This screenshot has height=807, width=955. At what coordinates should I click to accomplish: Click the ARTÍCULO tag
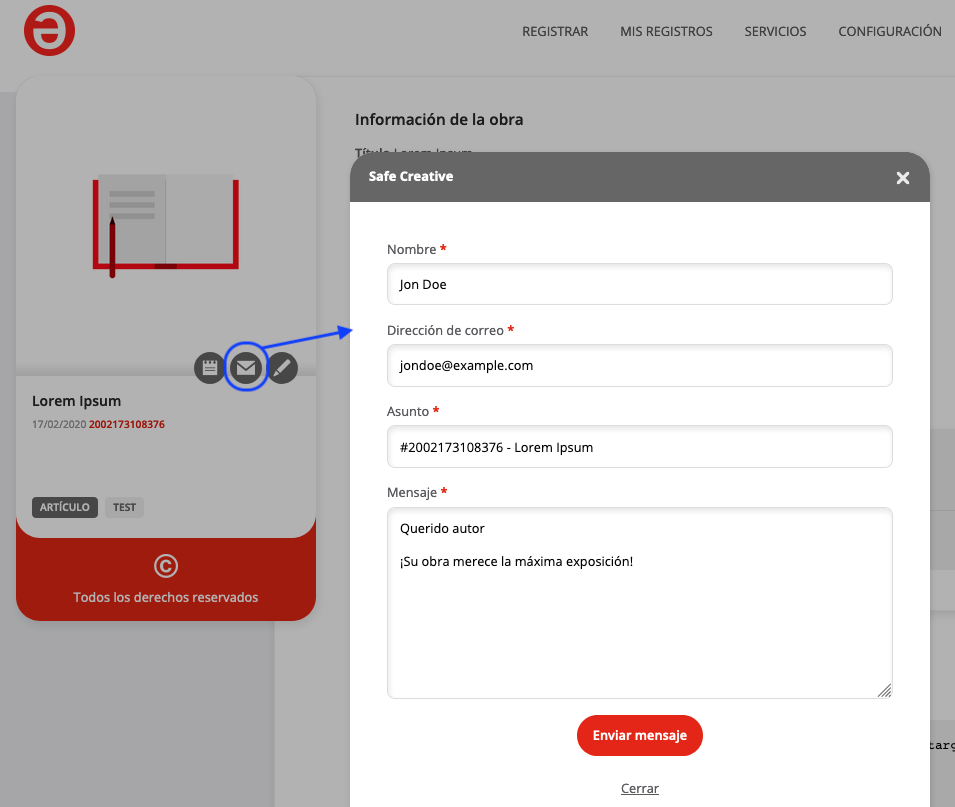point(65,507)
